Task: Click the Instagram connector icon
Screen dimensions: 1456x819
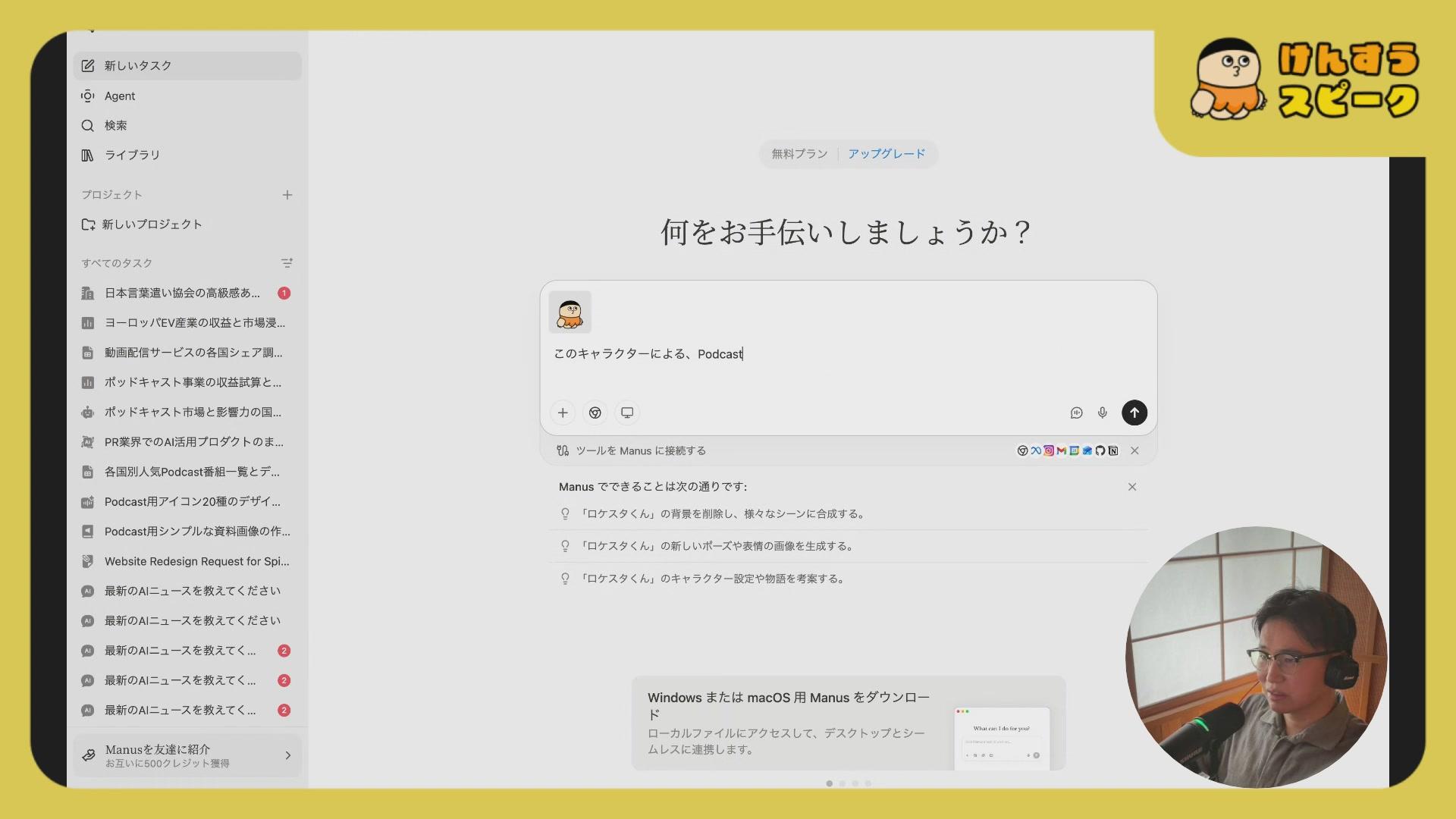Action: pos(1049,451)
